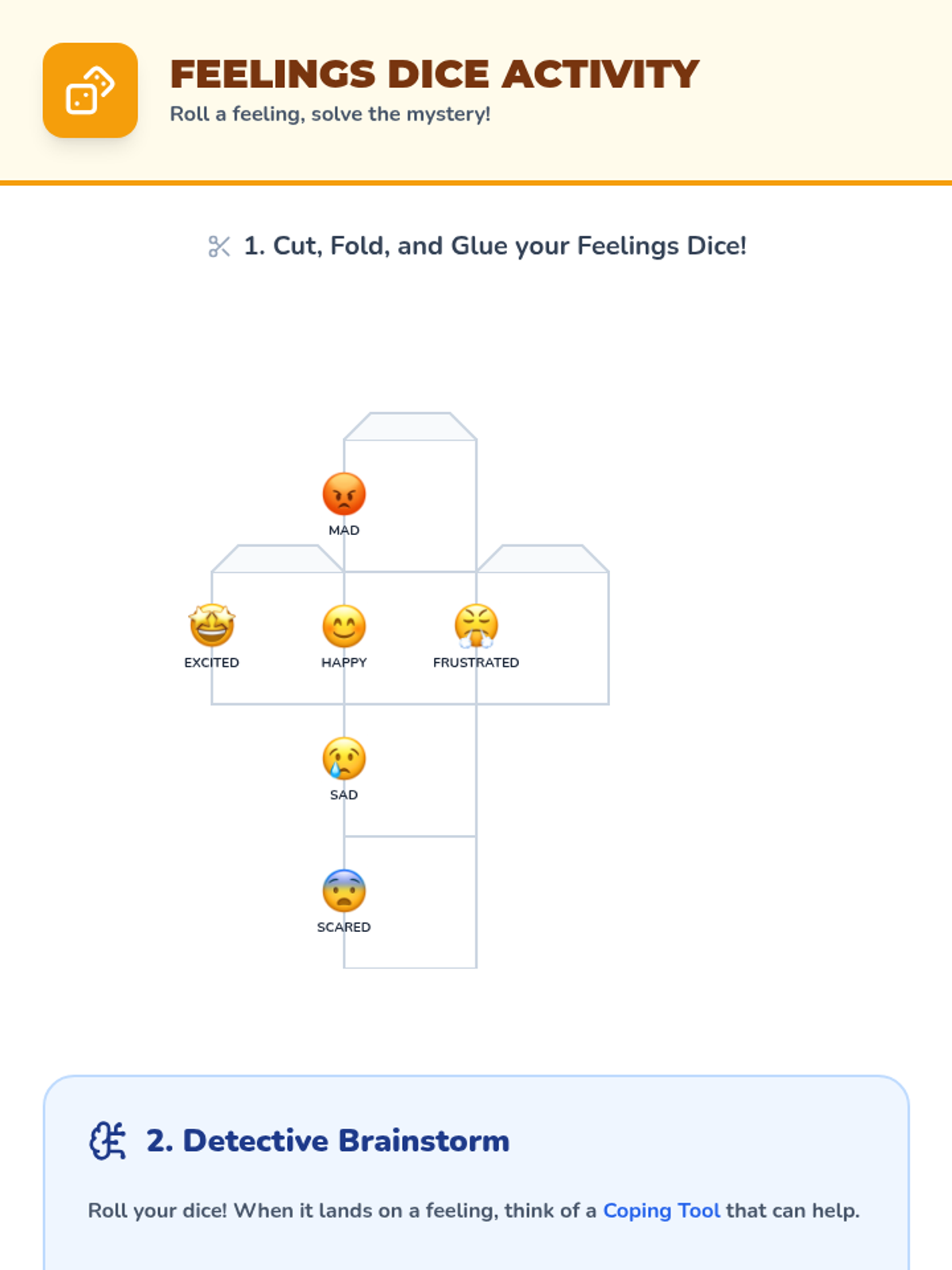Viewport: 952px width, 1270px height.
Task: Click the orange dice logo icon
Action: click(90, 90)
